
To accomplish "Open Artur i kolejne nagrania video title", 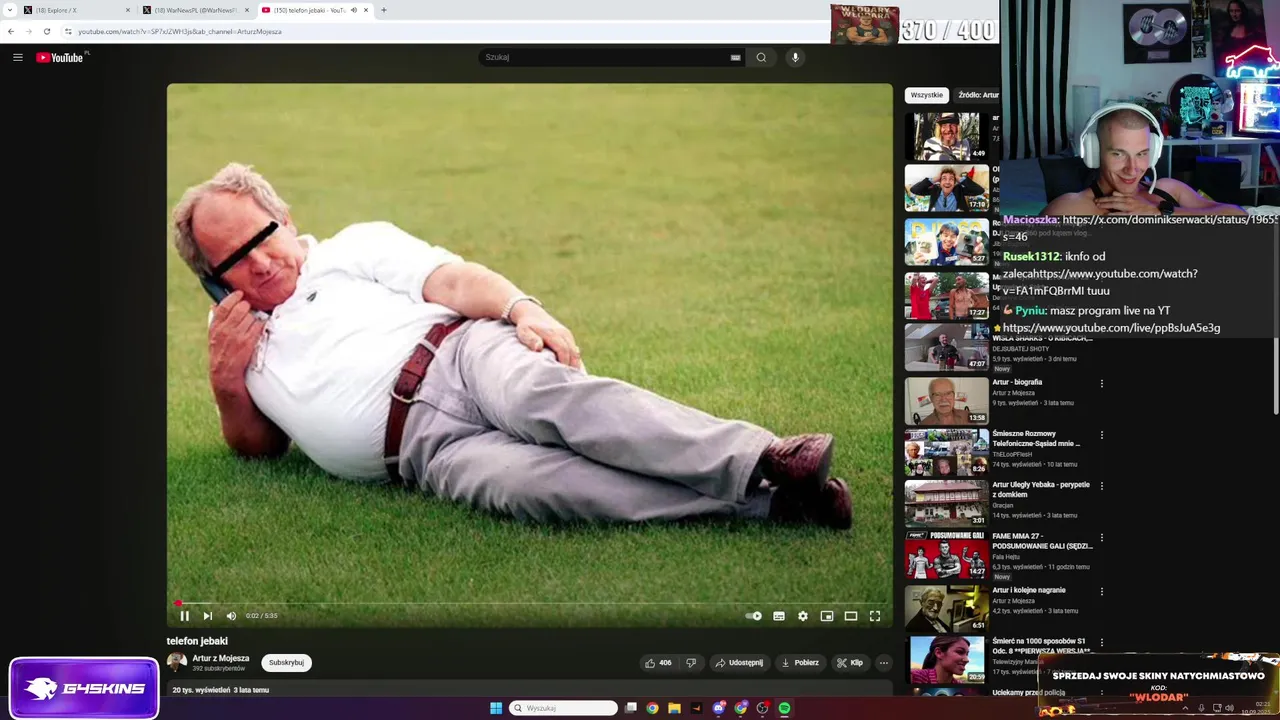I will (x=1028, y=590).
